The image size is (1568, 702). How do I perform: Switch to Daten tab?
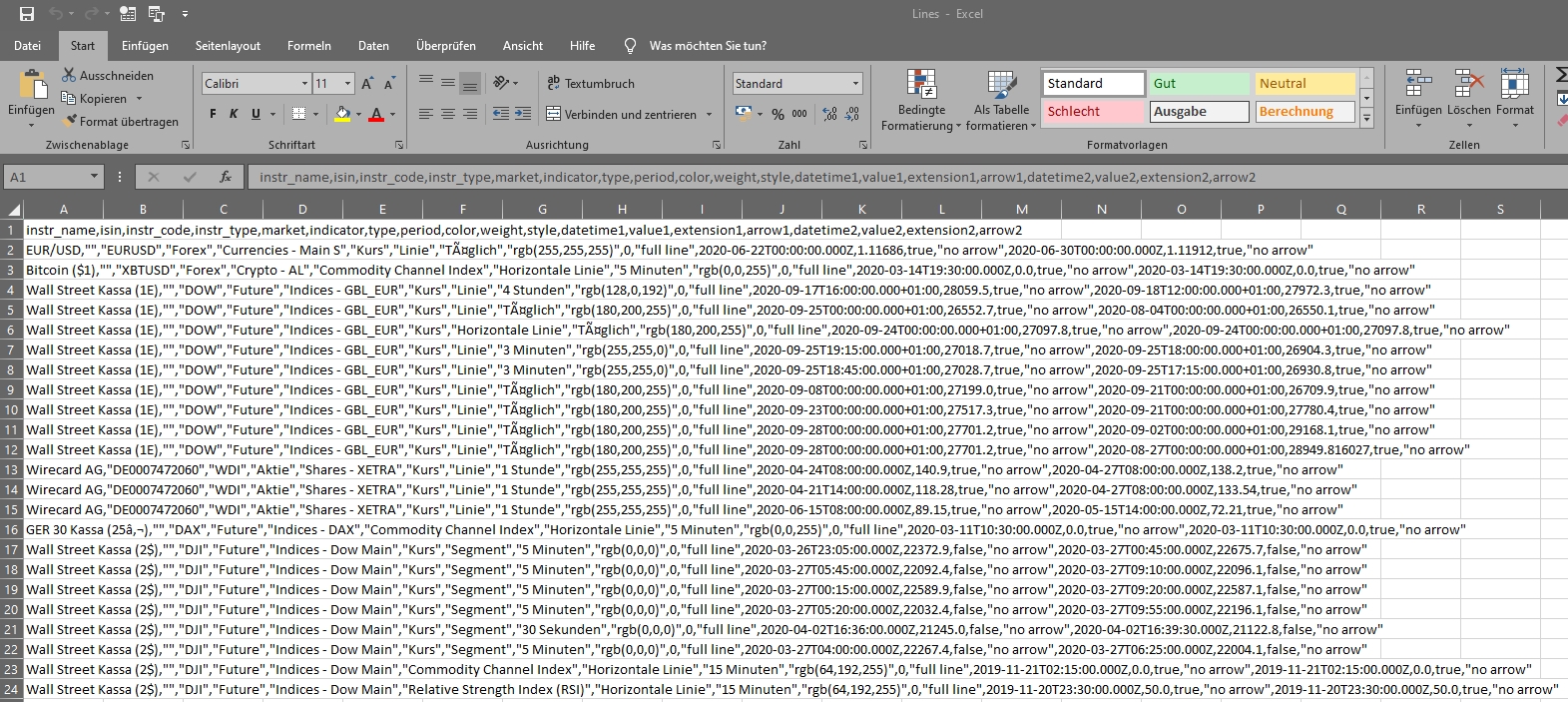(373, 46)
